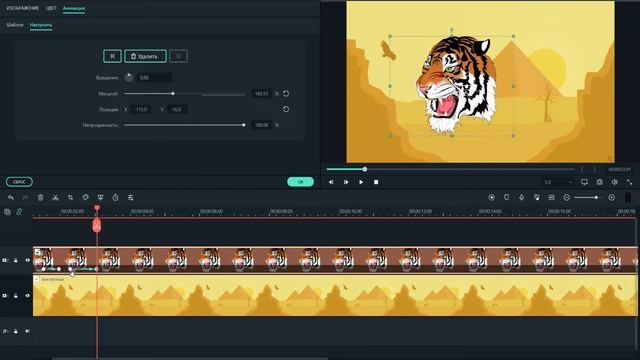The image size is (640, 360).
Task: Reset scale with the circular arrow icon
Action: click(x=286, y=93)
